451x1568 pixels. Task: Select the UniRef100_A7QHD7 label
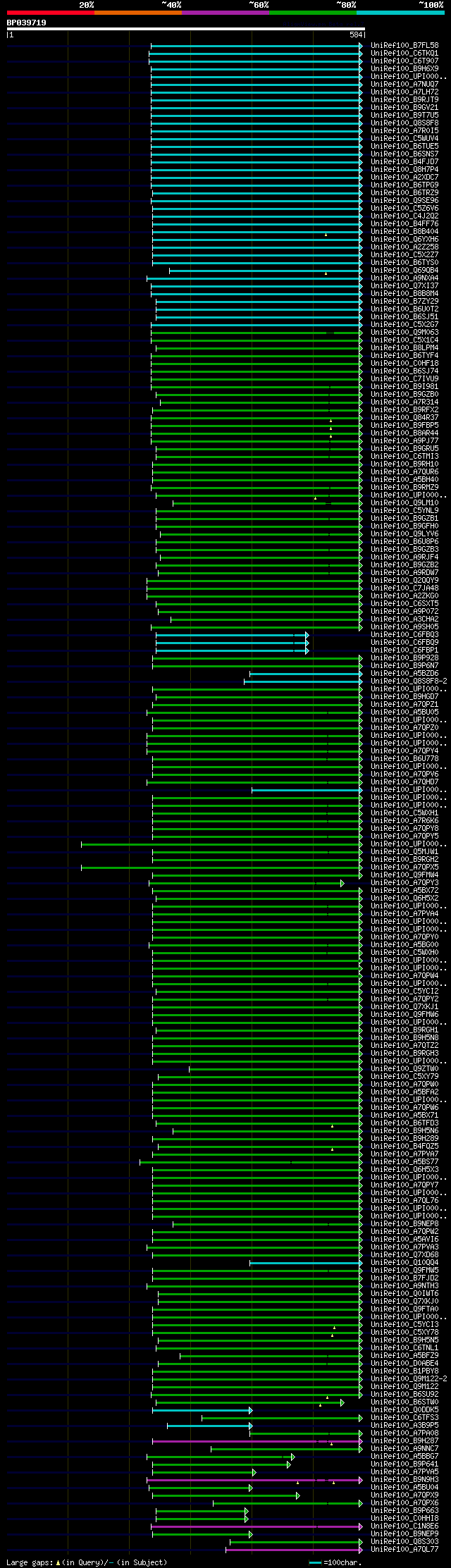click(x=404, y=782)
